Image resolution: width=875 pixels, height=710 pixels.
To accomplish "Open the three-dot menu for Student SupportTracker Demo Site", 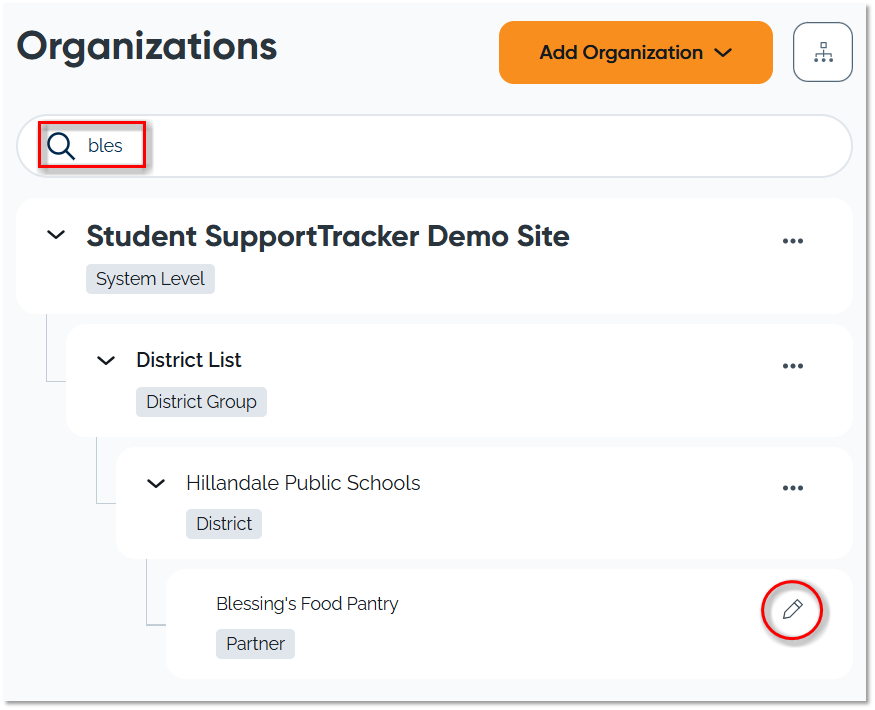I will 792,241.
